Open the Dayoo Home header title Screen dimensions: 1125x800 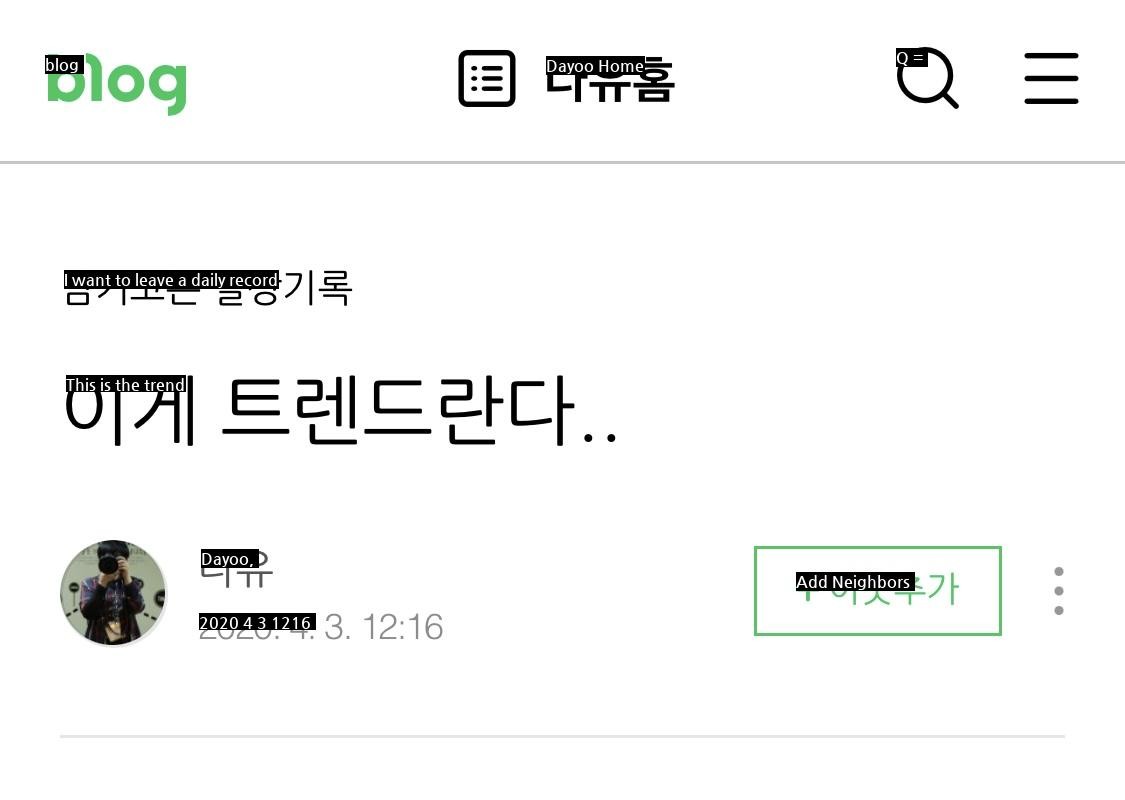tap(610, 79)
